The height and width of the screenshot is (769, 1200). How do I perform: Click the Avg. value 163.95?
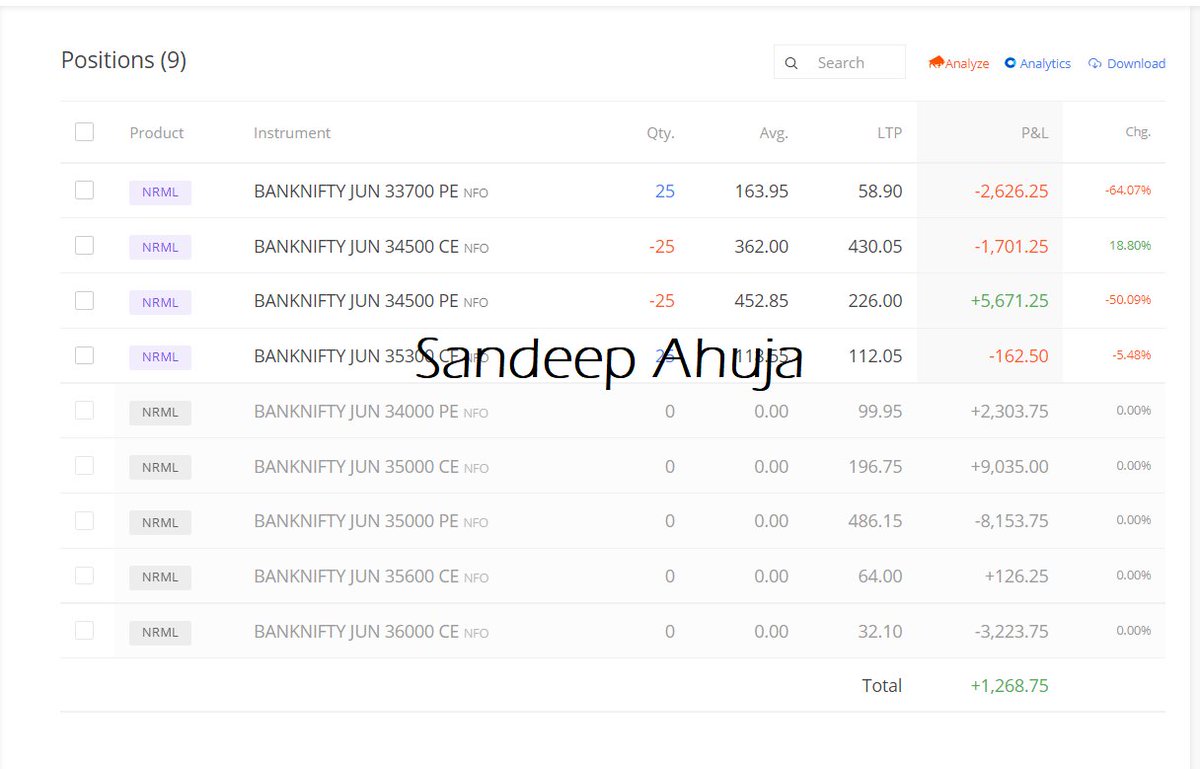(761, 191)
